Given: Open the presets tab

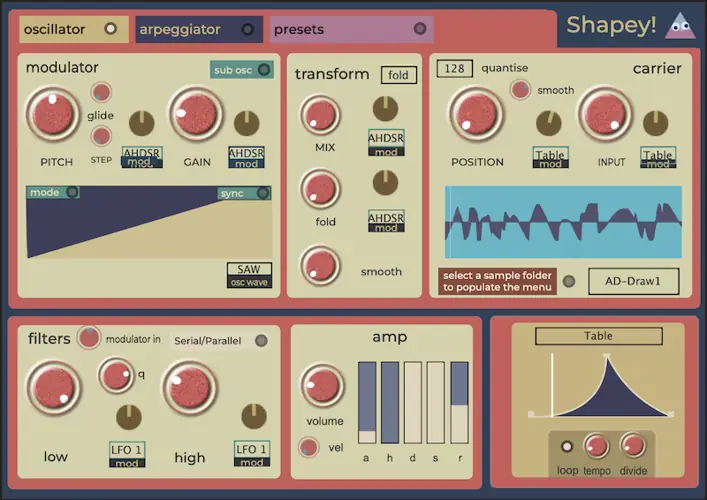Looking at the screenshot, I should coord(349,29).
